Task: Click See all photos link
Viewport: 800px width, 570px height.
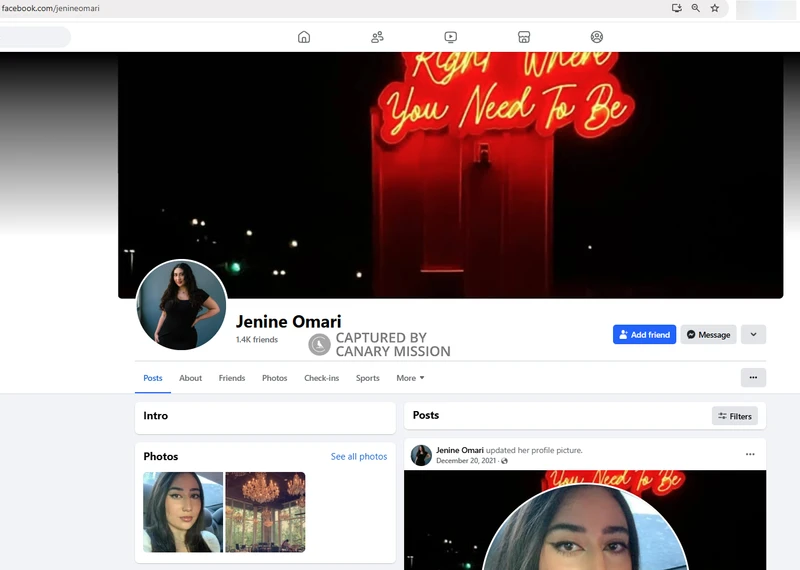Action: coord(359,456)
